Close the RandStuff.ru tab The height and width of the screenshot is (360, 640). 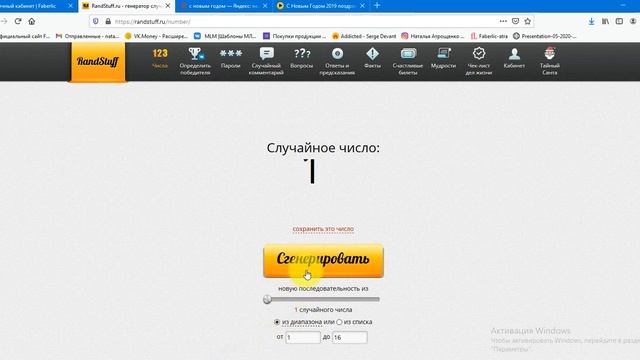[x=168, y=6]
